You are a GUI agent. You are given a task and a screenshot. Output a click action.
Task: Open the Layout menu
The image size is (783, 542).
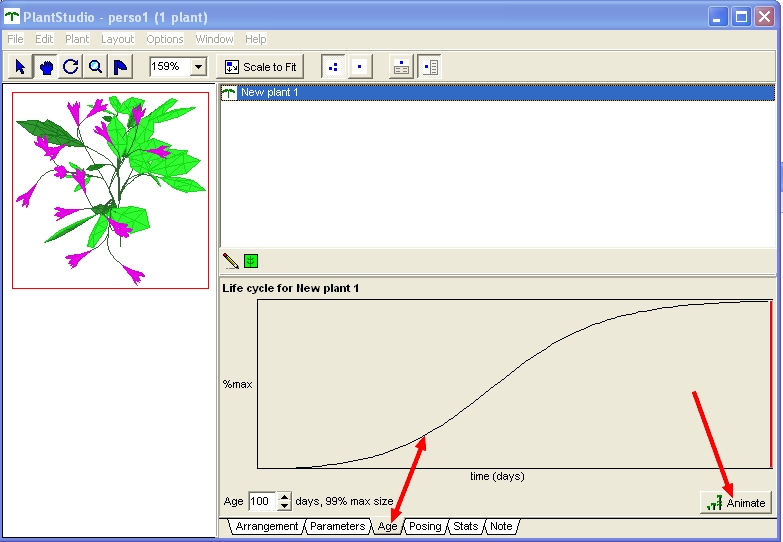pyautogui.click(x=117, y=39)
